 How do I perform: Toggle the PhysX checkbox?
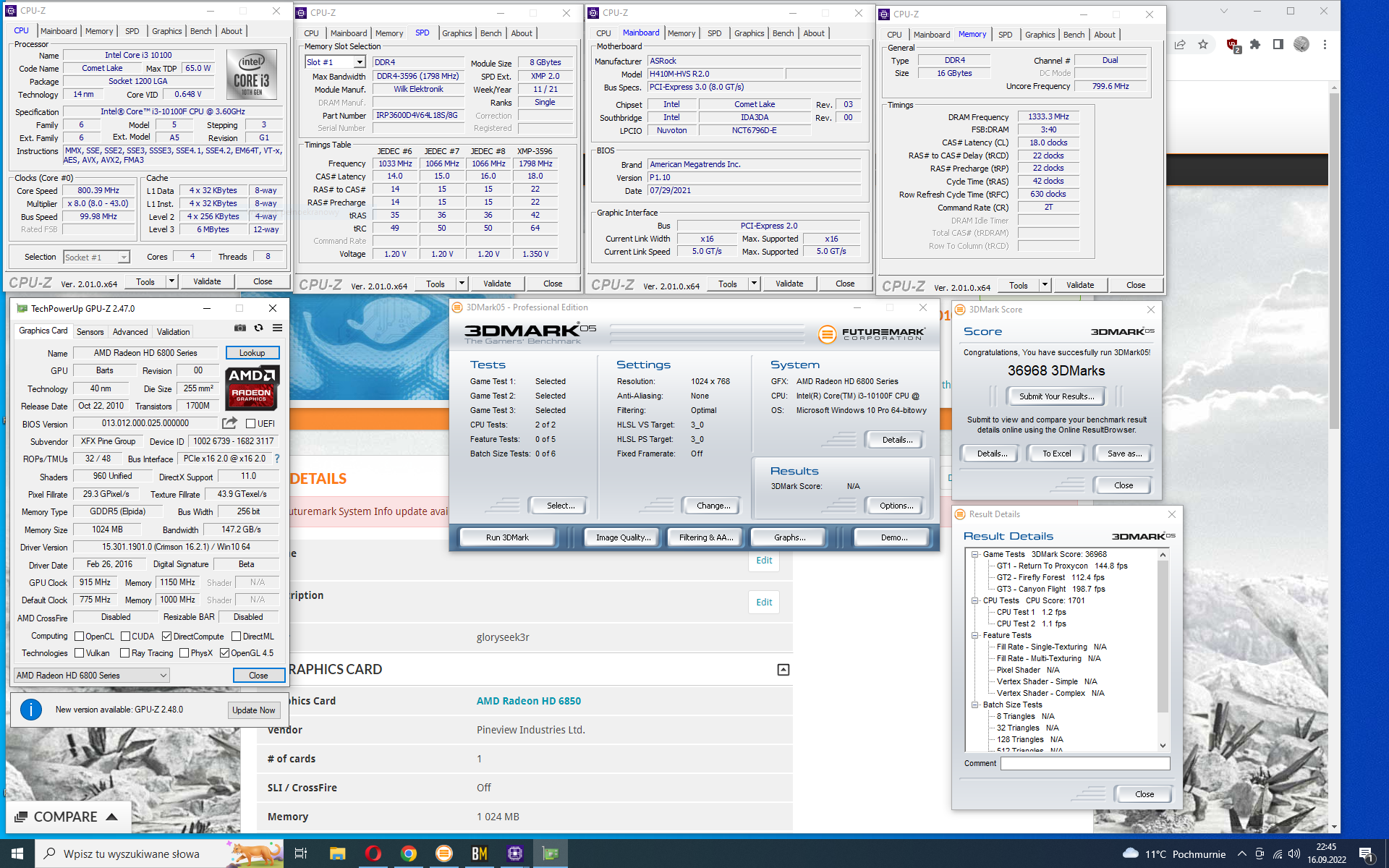[x=184, y=653]
